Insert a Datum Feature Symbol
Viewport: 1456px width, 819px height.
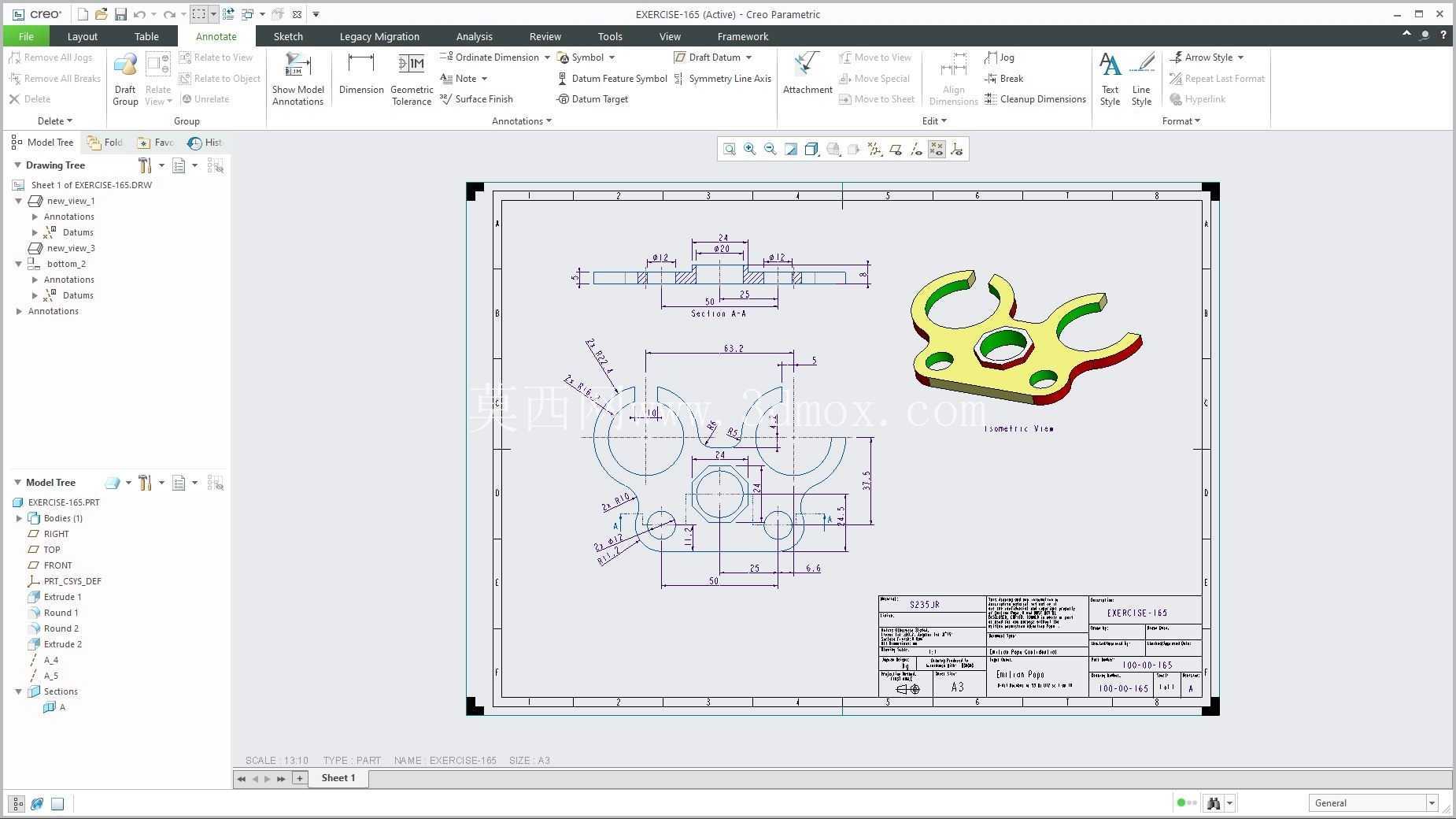tap(612, 79)
